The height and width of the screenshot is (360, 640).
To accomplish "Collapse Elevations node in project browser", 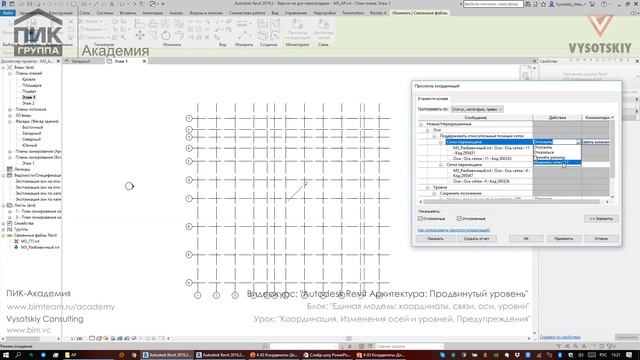I will pos(10,122).
